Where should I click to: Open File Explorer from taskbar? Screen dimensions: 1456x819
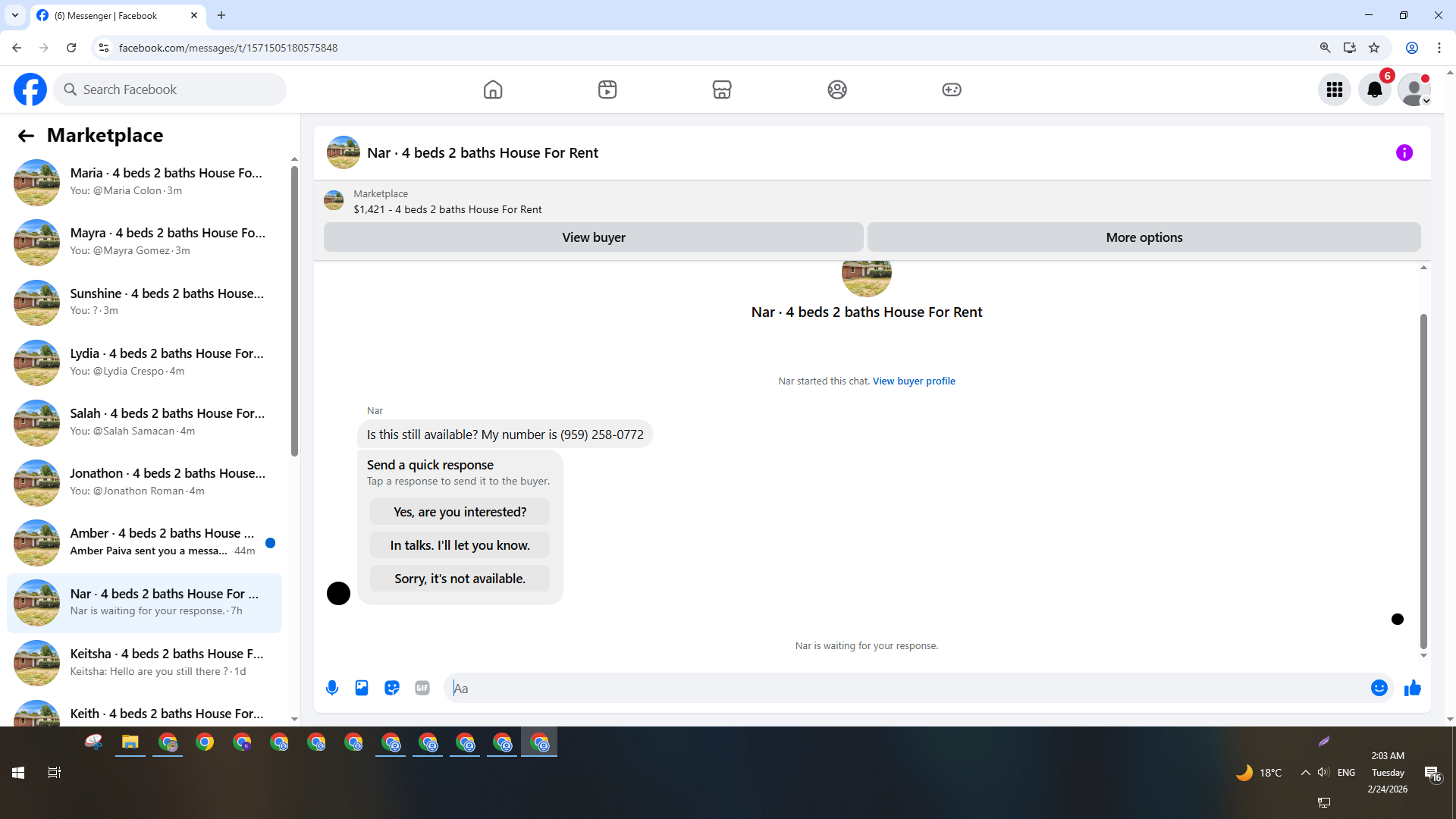pos(130,742)
